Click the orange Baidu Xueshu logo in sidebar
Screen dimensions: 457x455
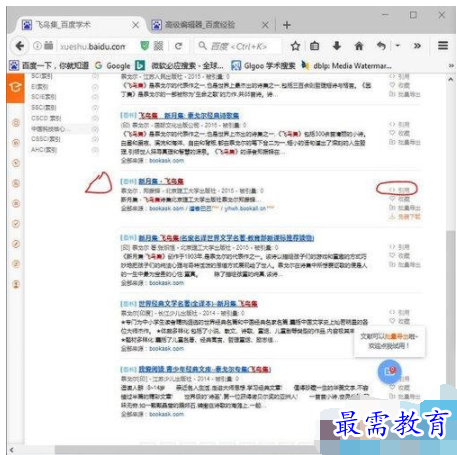coord(15,88)
